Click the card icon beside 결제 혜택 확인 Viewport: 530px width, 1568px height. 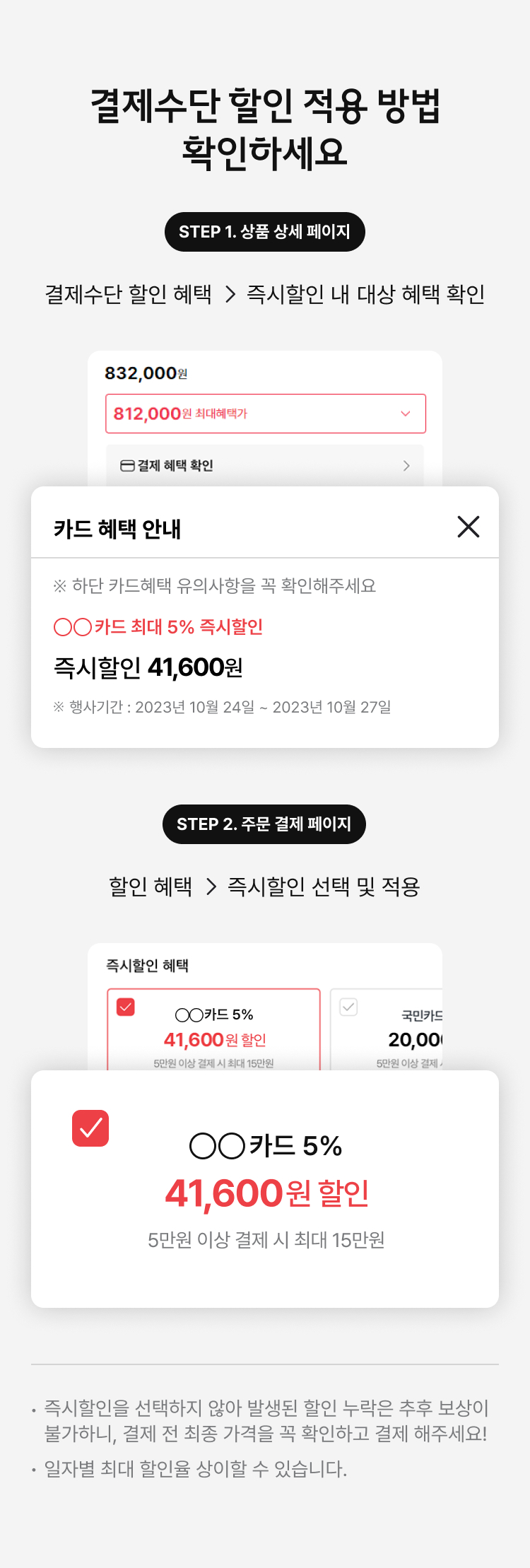click(127, 465)
